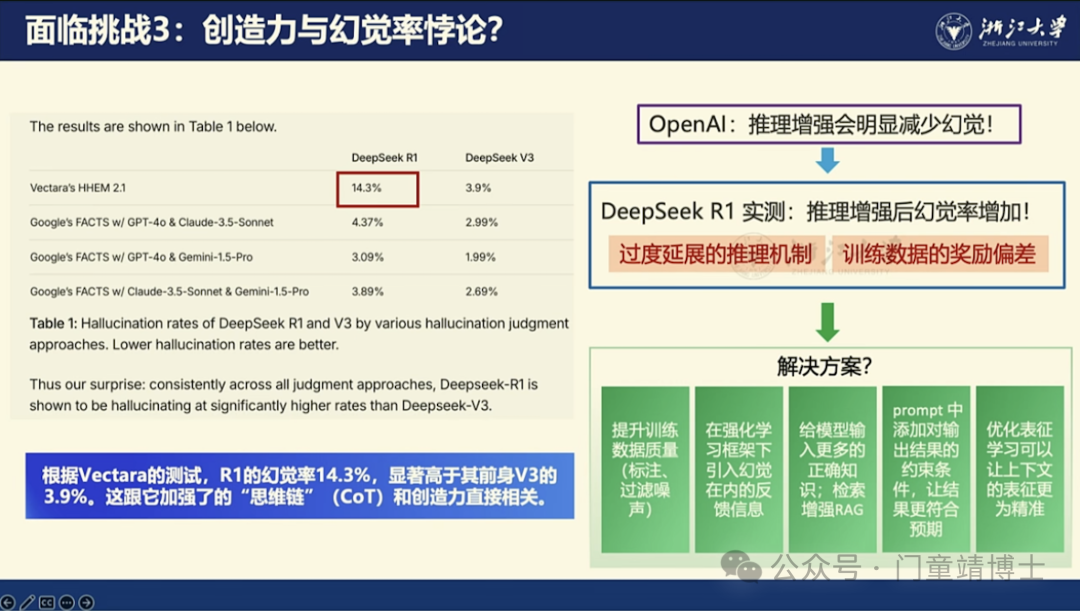Click the blue Vectara summary banner

tap(300, 486)
